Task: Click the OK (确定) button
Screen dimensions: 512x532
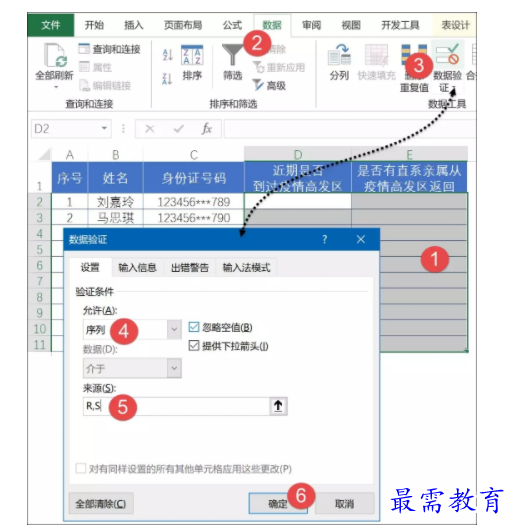Action: 278,504
